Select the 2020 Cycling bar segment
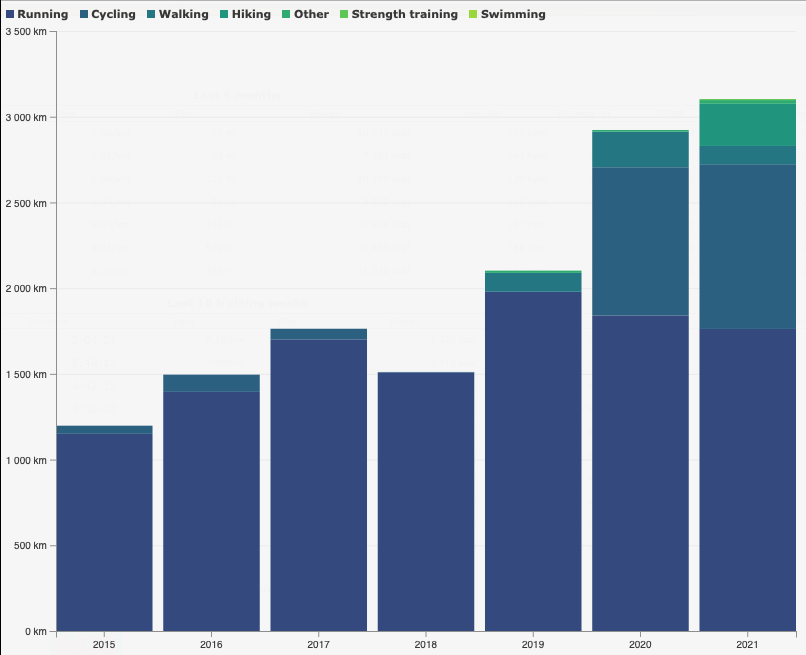This screenshot has height=655, width=806. pyautogui.click(x=640, y=241)
